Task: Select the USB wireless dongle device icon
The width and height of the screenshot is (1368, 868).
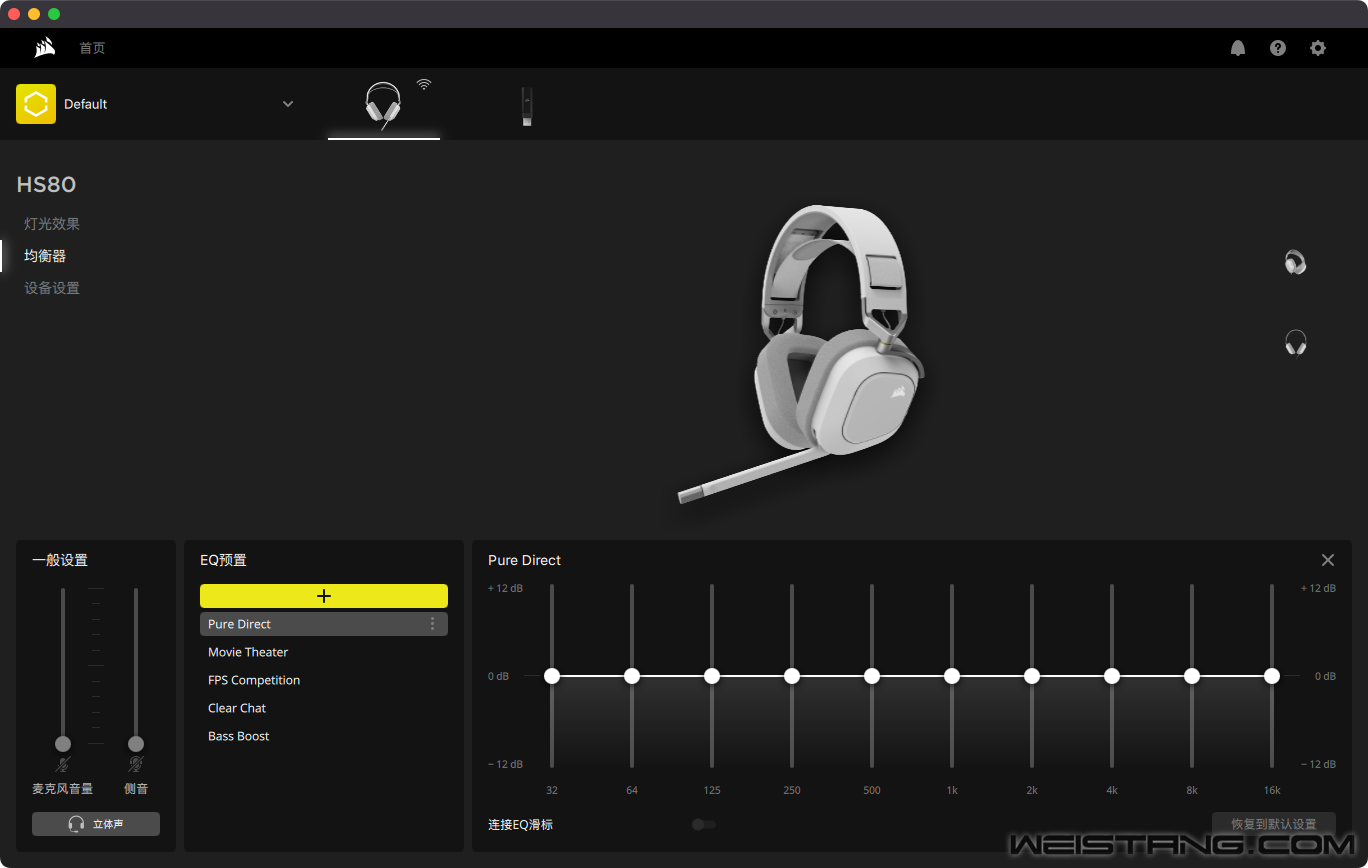Action: (527, 106)
